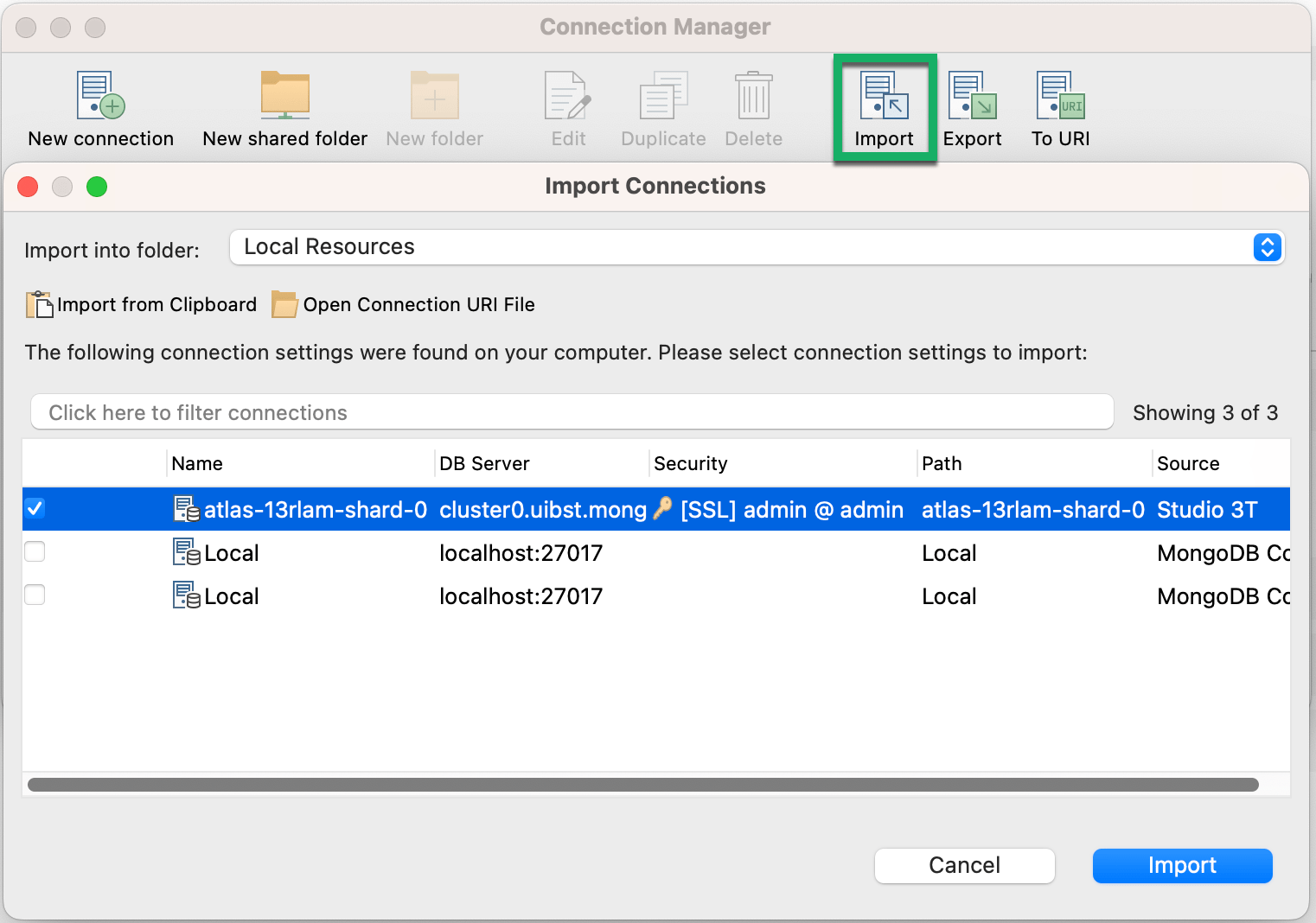1316x923 pixels.
Task: Open the Import into folder dropdown
Action: 1266,247
